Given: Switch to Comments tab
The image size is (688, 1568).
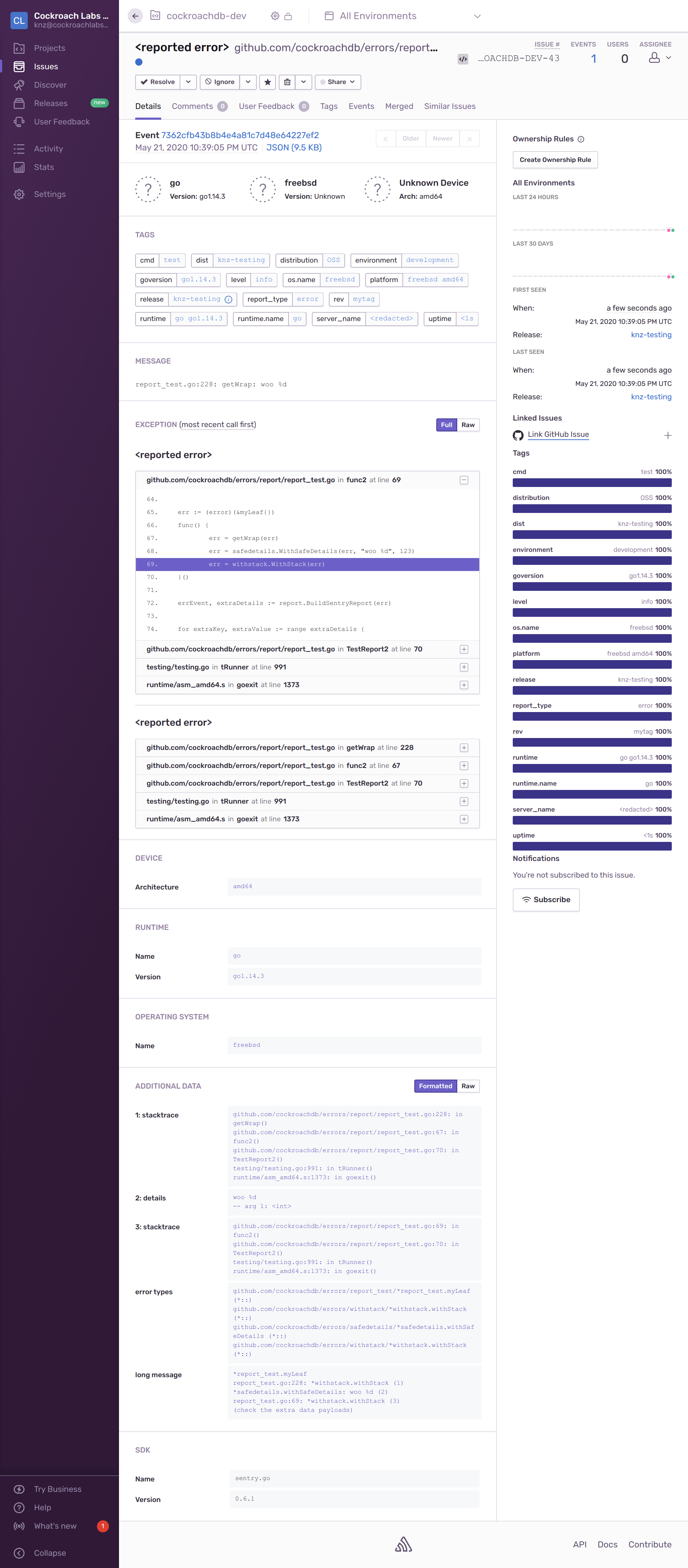Looking at the screenshot, I should point(199,106).
